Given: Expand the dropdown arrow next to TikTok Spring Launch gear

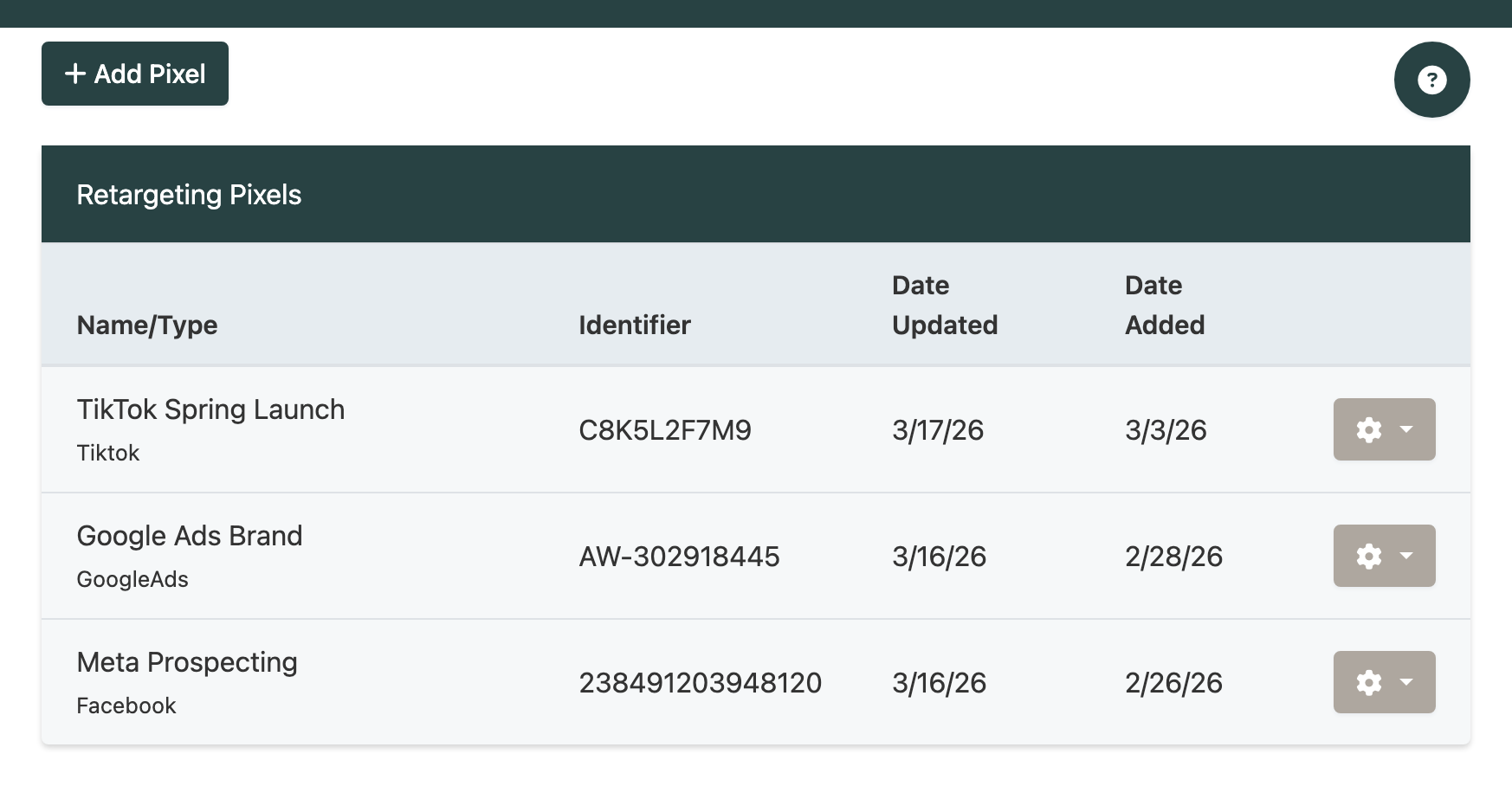Looking at the screenshot, I should coord(1406,429).
